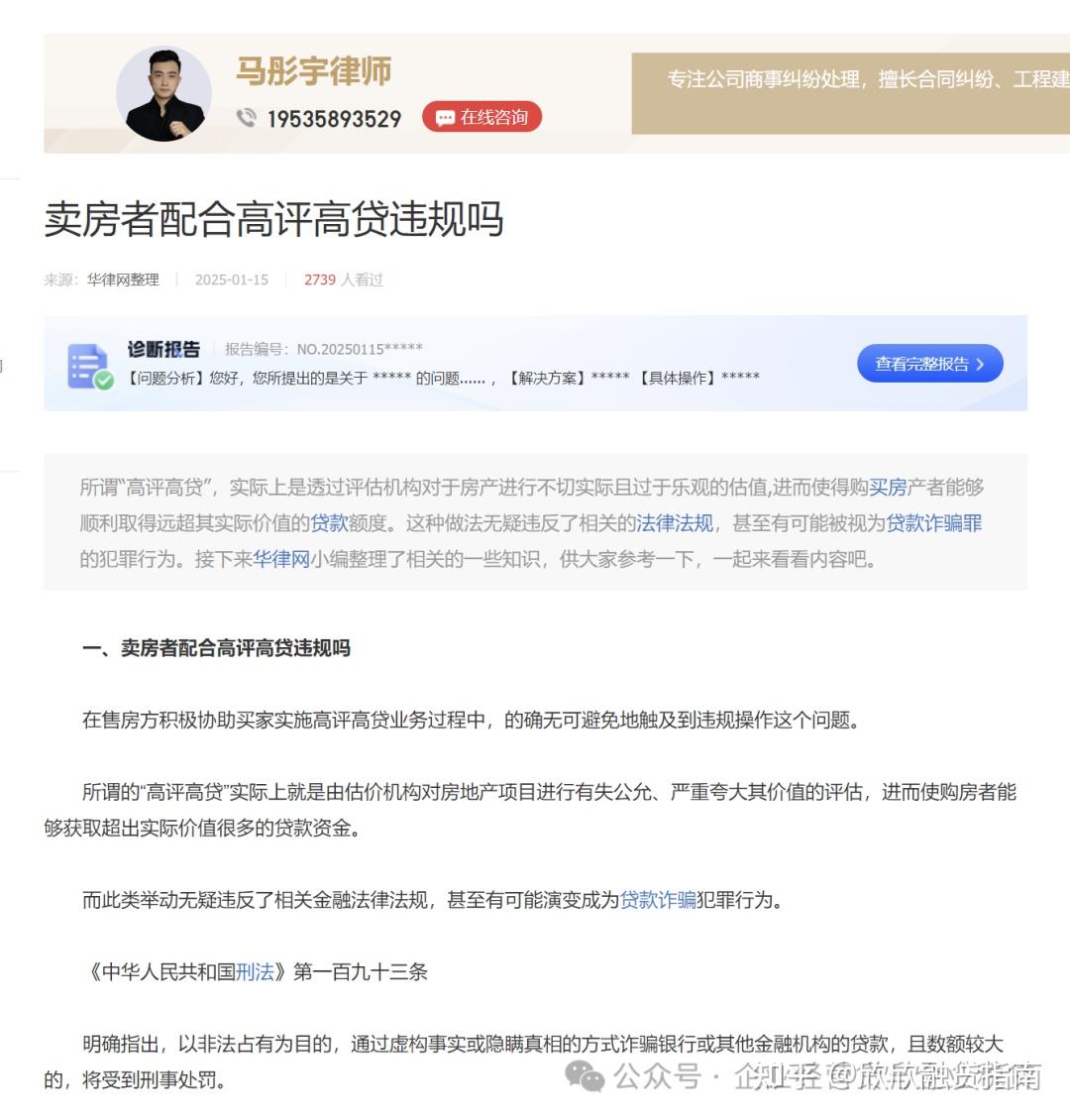
Task: Click the 贷款诈骗 link in body text
Action: [658, 900]
